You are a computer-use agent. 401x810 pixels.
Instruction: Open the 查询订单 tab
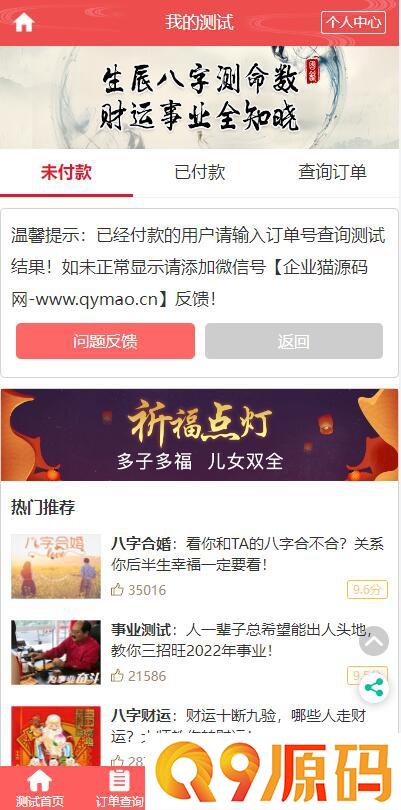point(332,173)
